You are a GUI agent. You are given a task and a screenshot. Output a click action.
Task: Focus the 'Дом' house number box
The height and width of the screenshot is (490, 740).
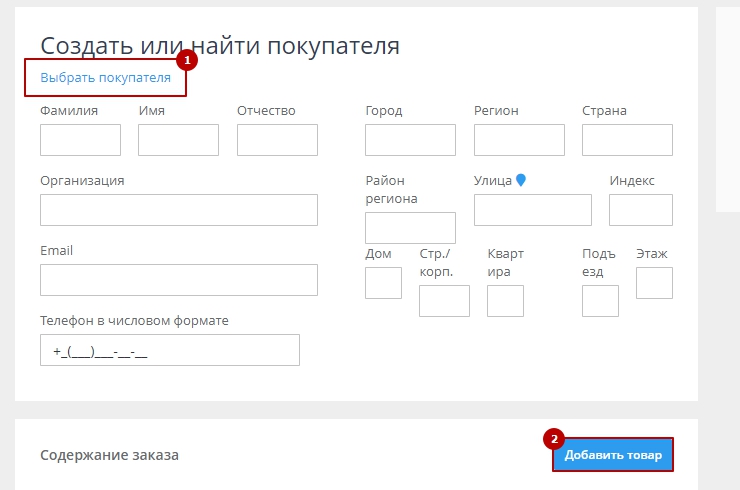click(x=383, y=283)
